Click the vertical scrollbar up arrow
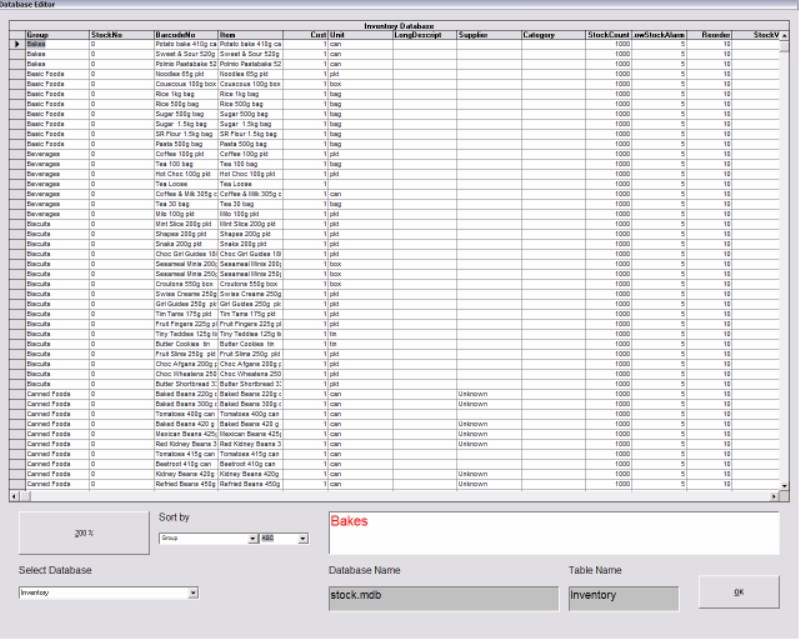This screenshot has width=800, height=640. (784, 36)
